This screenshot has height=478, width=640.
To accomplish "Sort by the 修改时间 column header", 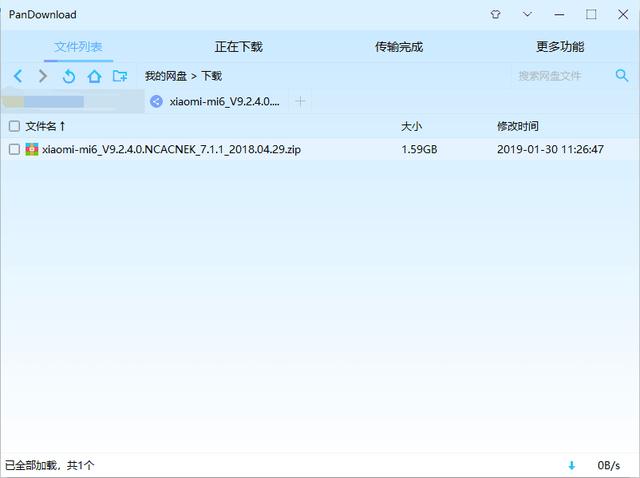I will tap(518, 126).
